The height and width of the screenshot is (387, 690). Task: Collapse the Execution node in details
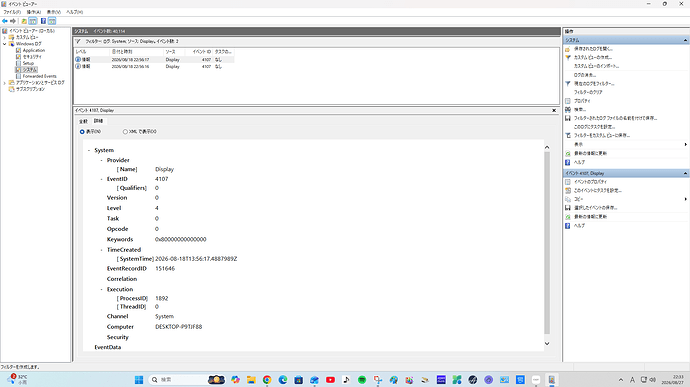101,289
